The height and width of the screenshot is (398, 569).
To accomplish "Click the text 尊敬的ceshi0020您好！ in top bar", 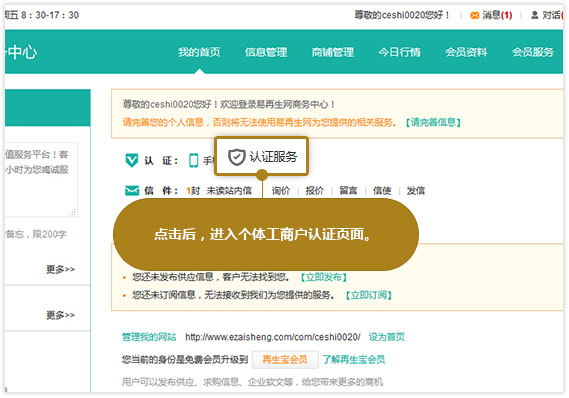I will click(402, 15).
